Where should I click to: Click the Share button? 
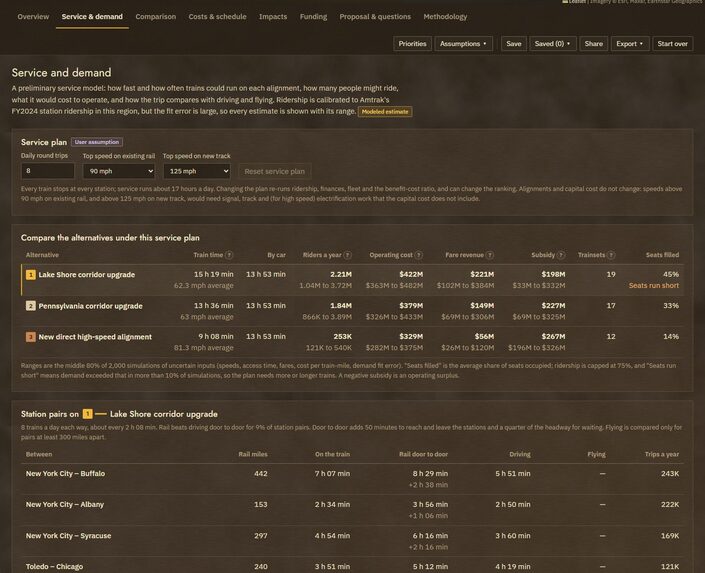coord(593,44)
